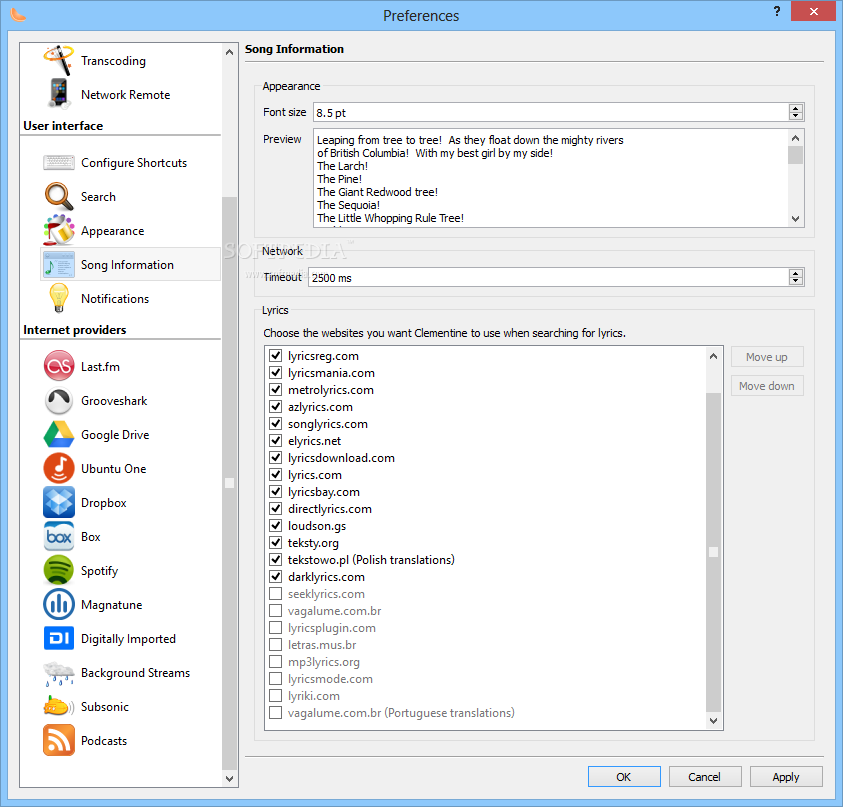Open the Digitally Imported icon
The width and height of the screenshot is (843, 807).
(59, 638)
